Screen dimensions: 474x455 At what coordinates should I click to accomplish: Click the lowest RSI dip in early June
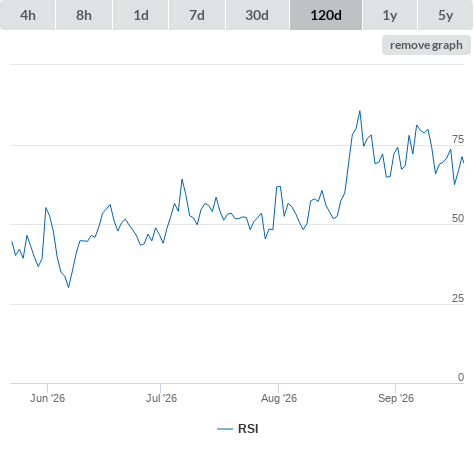tap(69, 287)
